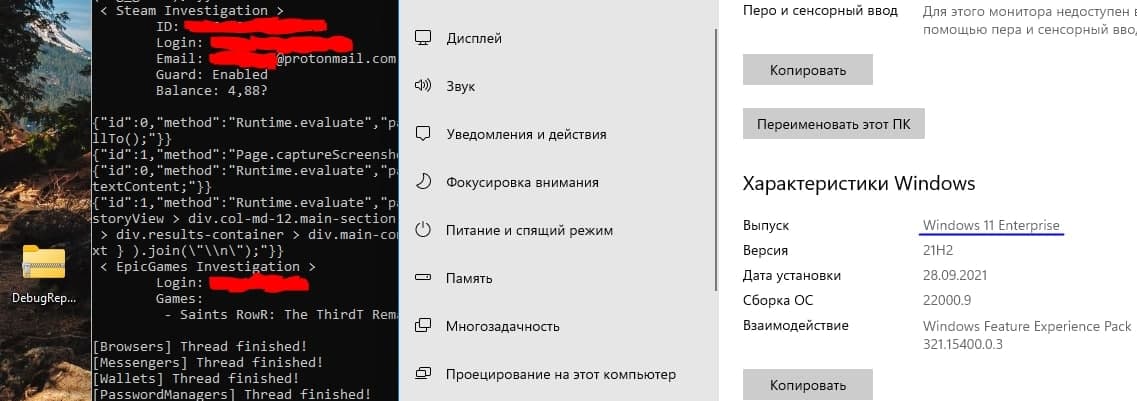Click the OS build value 22000.9
This screenshot has height=401, width=1137.
click(x=948, y=300)
